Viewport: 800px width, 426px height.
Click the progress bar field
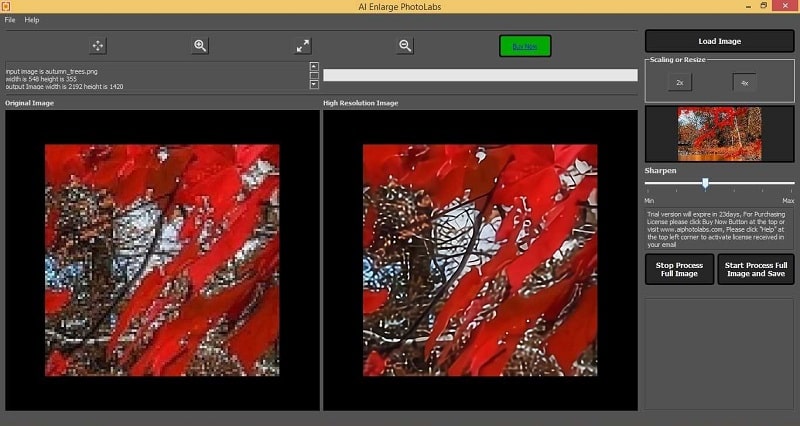pos(480,75)
